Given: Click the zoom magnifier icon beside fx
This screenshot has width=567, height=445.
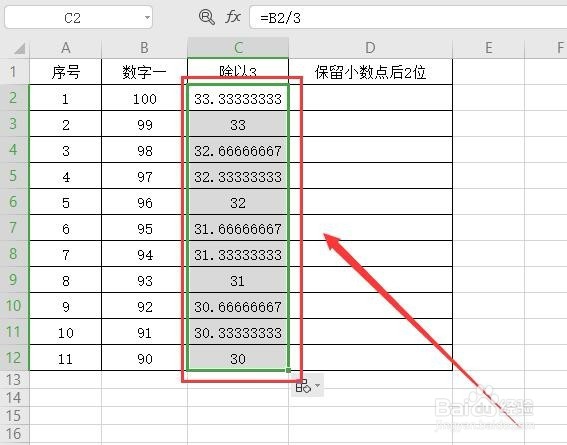Looking at the screenshot, I should click(206, 17).
